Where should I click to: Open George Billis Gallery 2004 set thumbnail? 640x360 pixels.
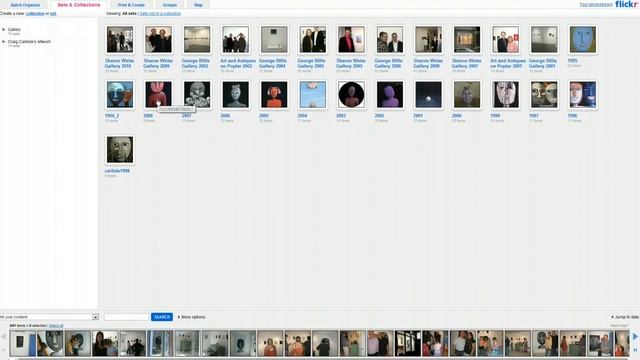click(x=274, y=40)
